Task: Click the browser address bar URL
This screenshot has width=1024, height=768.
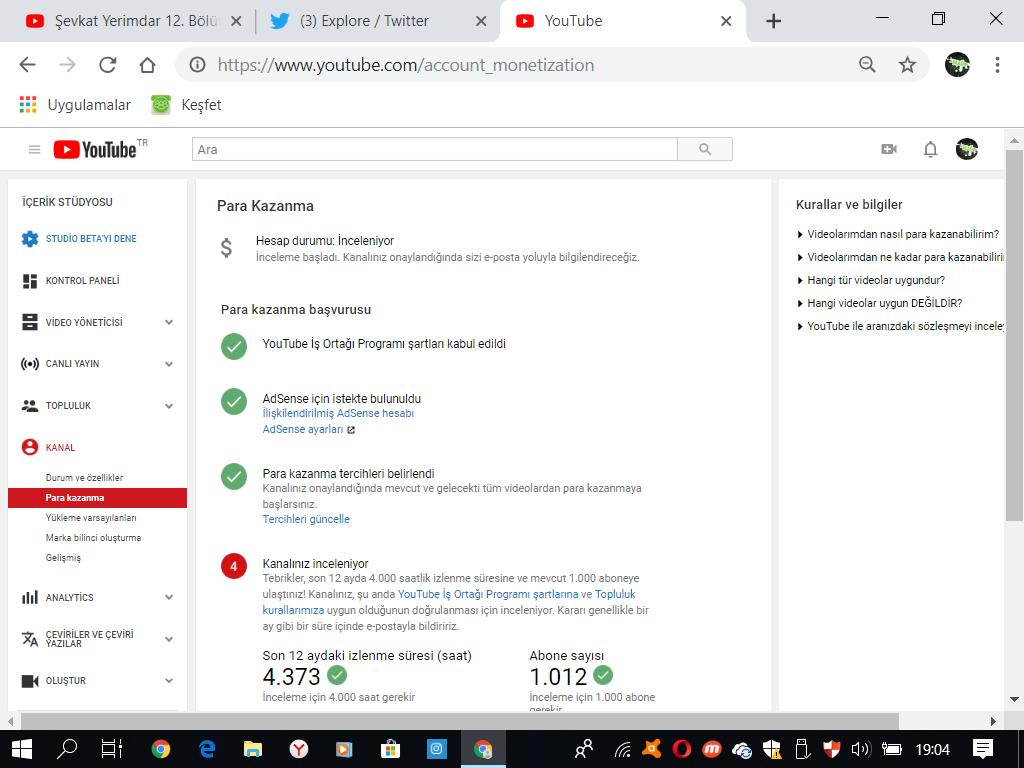Action: pyautogui.click(x=406, y=65)
